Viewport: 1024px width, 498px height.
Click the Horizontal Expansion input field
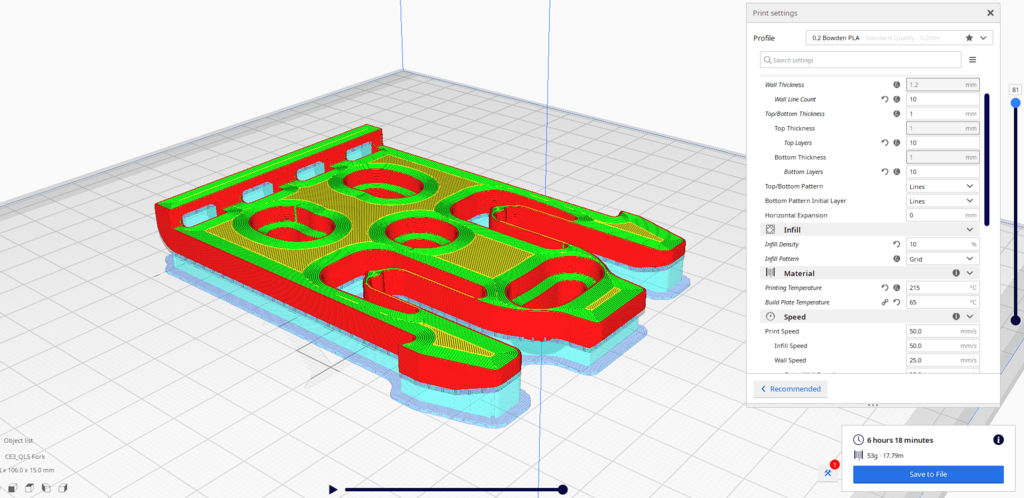point(942,215)
